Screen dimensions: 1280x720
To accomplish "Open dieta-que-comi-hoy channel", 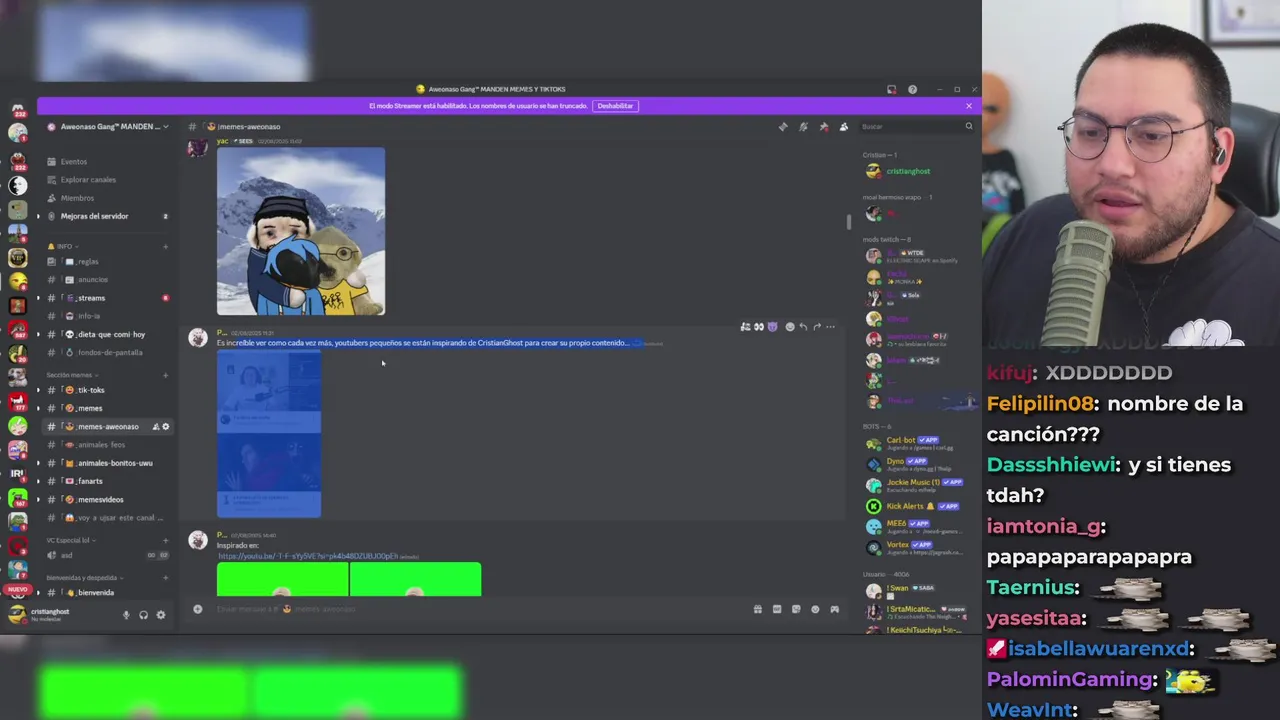I will [108, 334].
